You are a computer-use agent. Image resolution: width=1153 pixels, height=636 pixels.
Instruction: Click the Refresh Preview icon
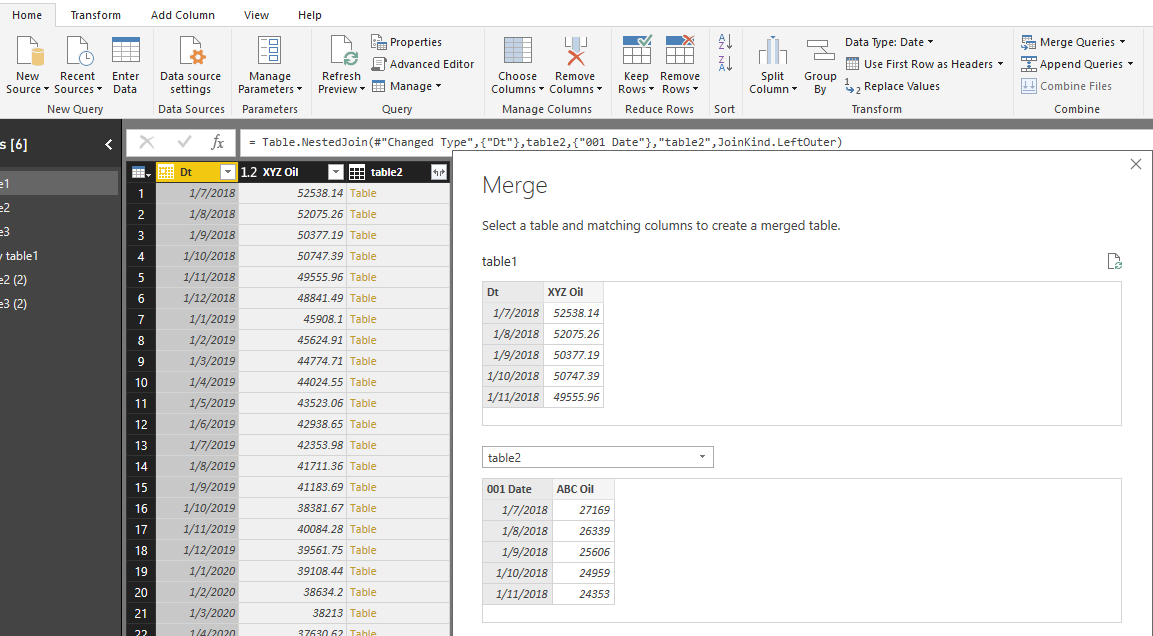342,51
